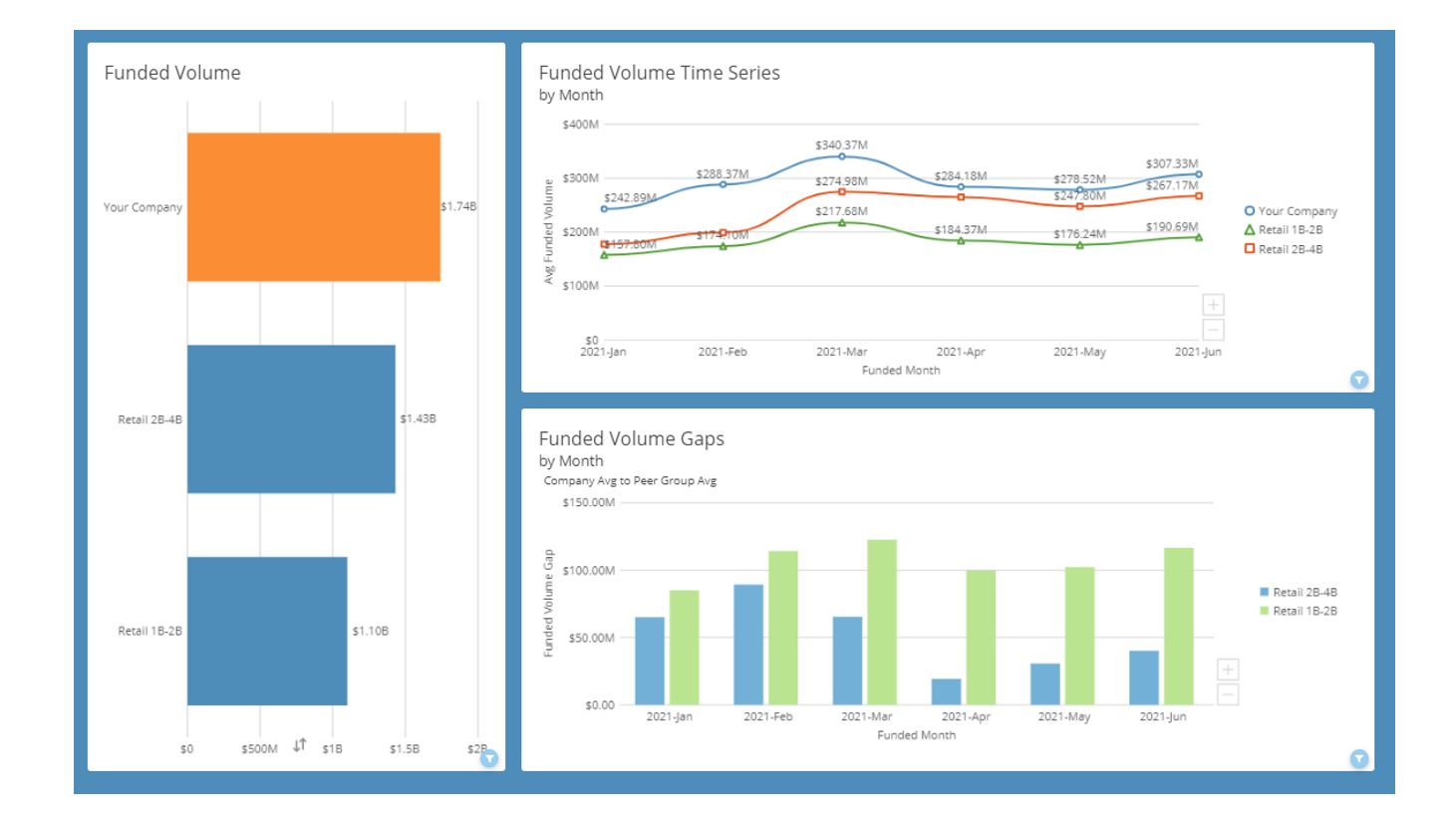Click the green 2021-Mar gap bar
The image size is (1456, 819).
882,623
